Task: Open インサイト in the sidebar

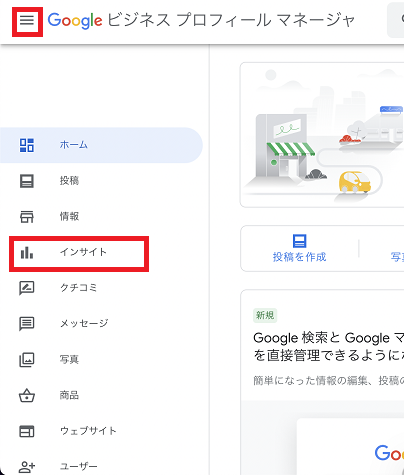Action: (101, 252)
